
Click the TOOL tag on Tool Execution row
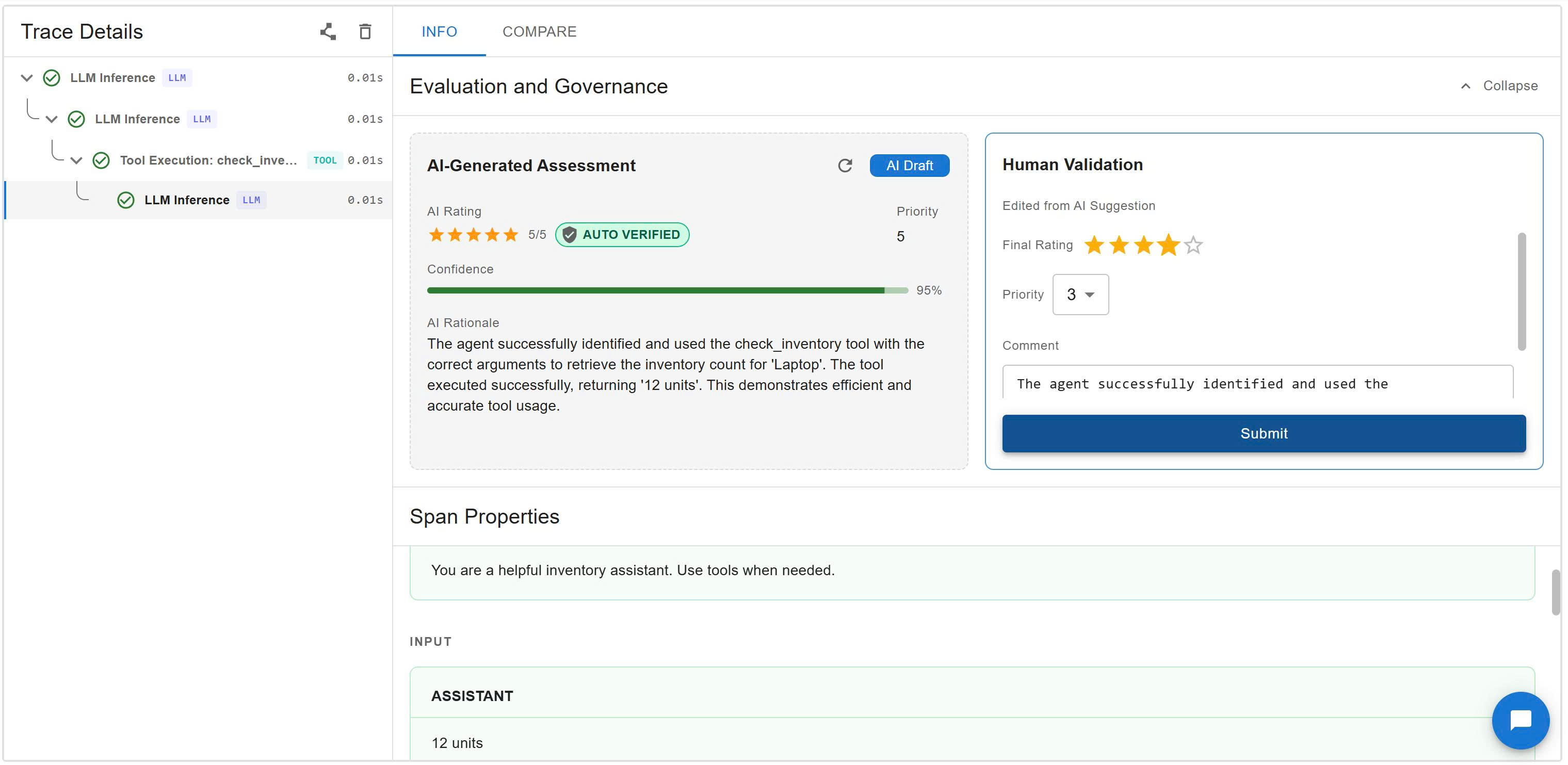tap(325, 160)
